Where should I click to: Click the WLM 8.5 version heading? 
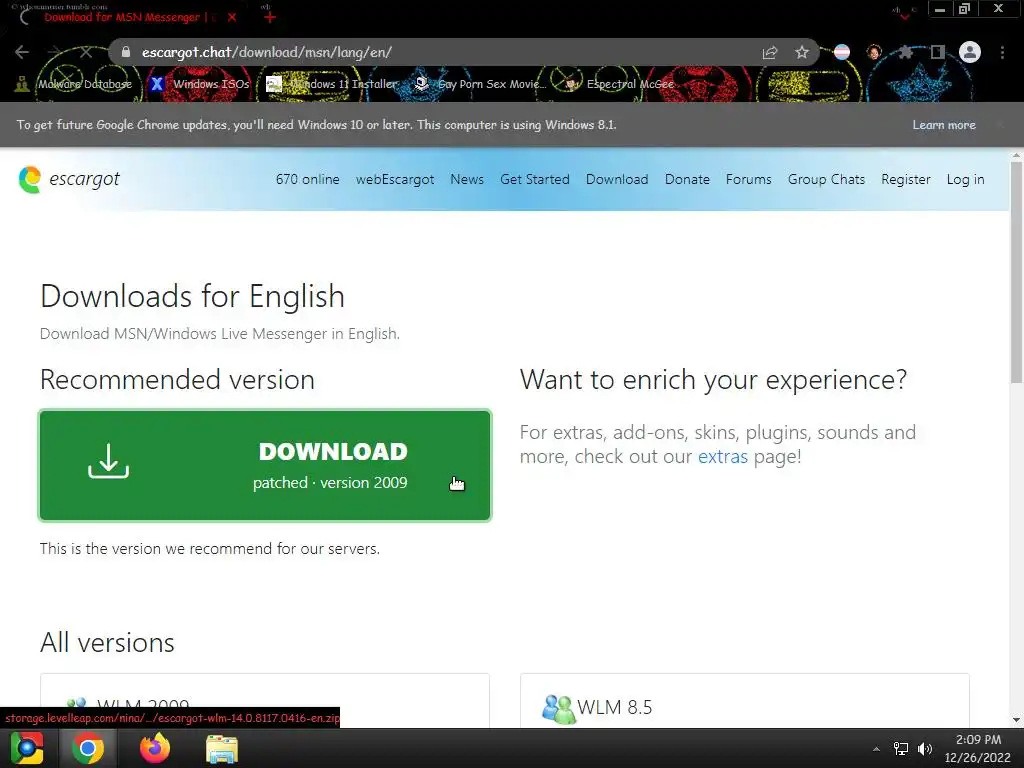(615, 707)
